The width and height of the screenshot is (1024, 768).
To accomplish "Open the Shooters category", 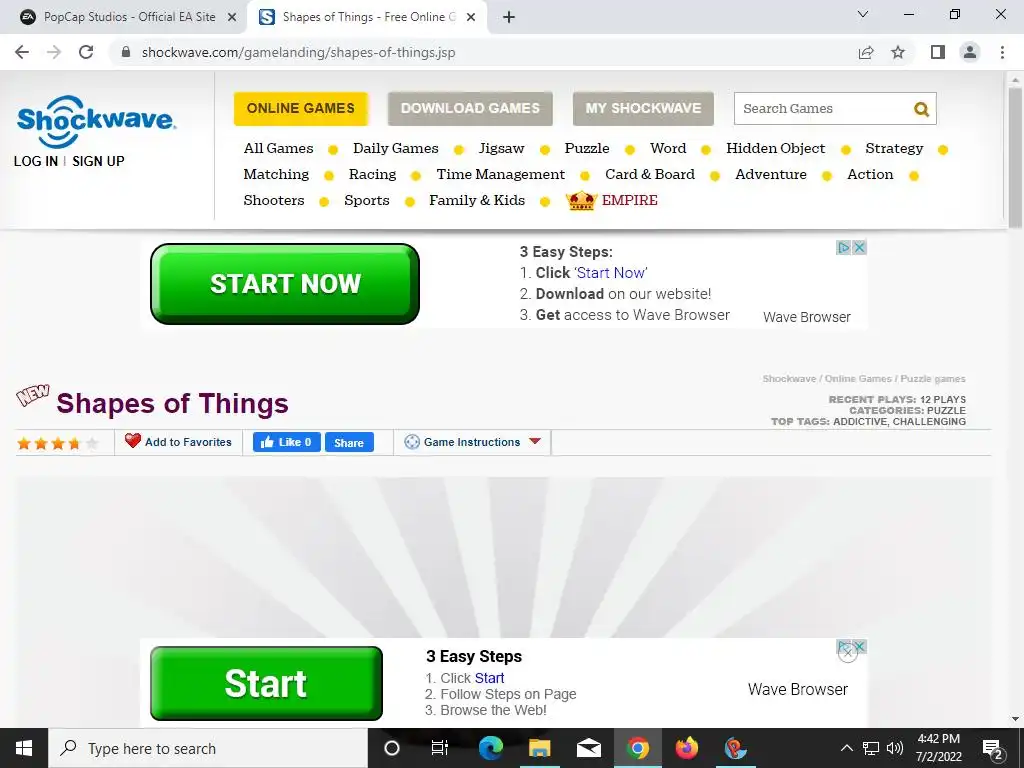I will point(274,200).
